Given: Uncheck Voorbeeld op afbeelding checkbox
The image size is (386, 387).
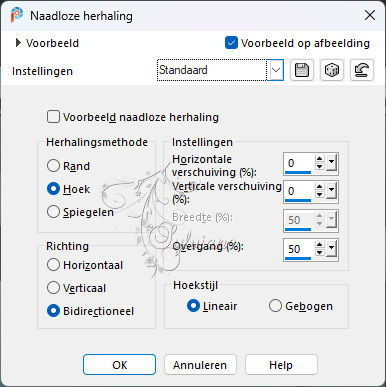Looking at the screenshot, I should [231, 43].
